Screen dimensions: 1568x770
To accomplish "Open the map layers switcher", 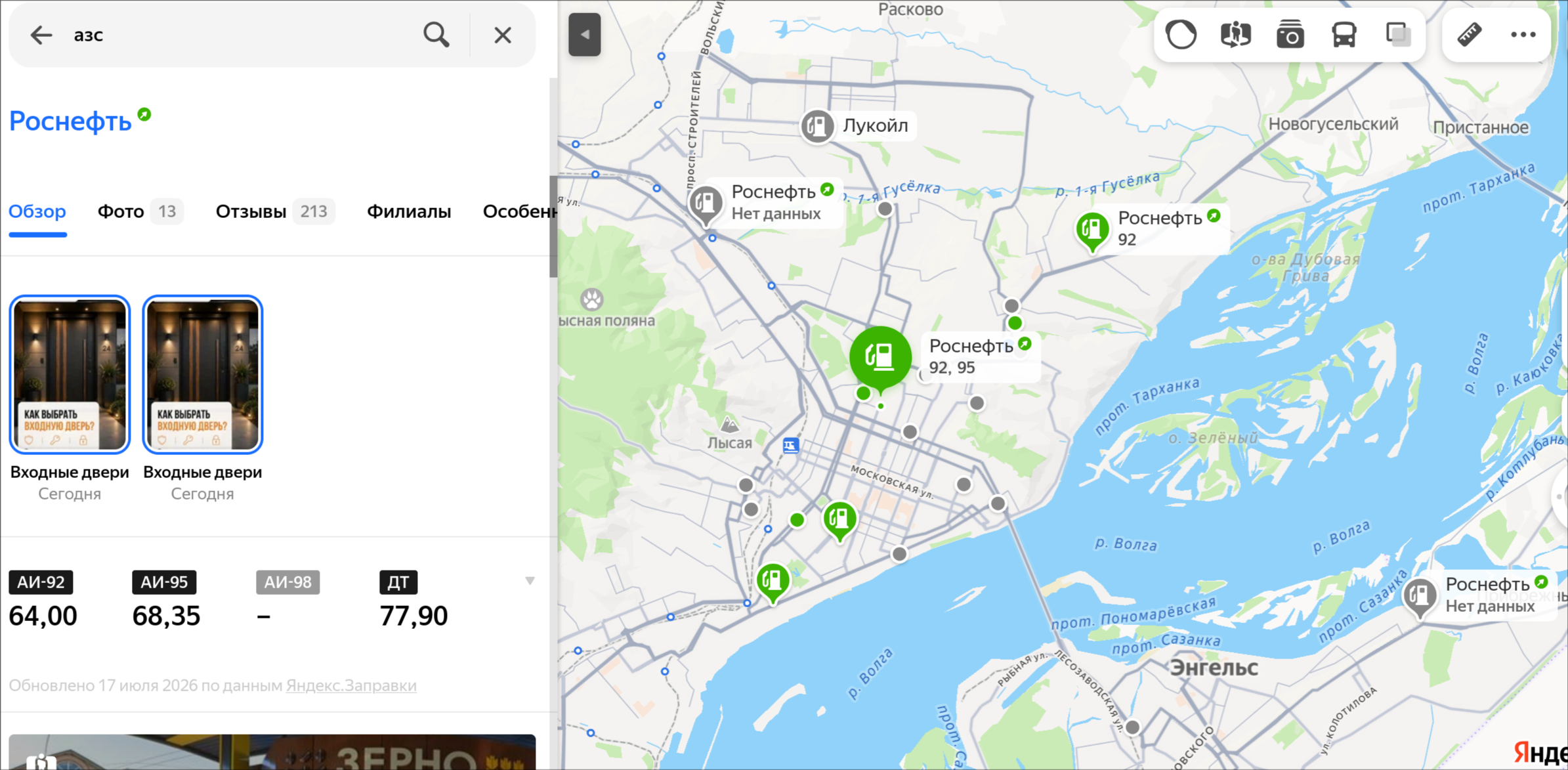I will (x=1398, y=35).
